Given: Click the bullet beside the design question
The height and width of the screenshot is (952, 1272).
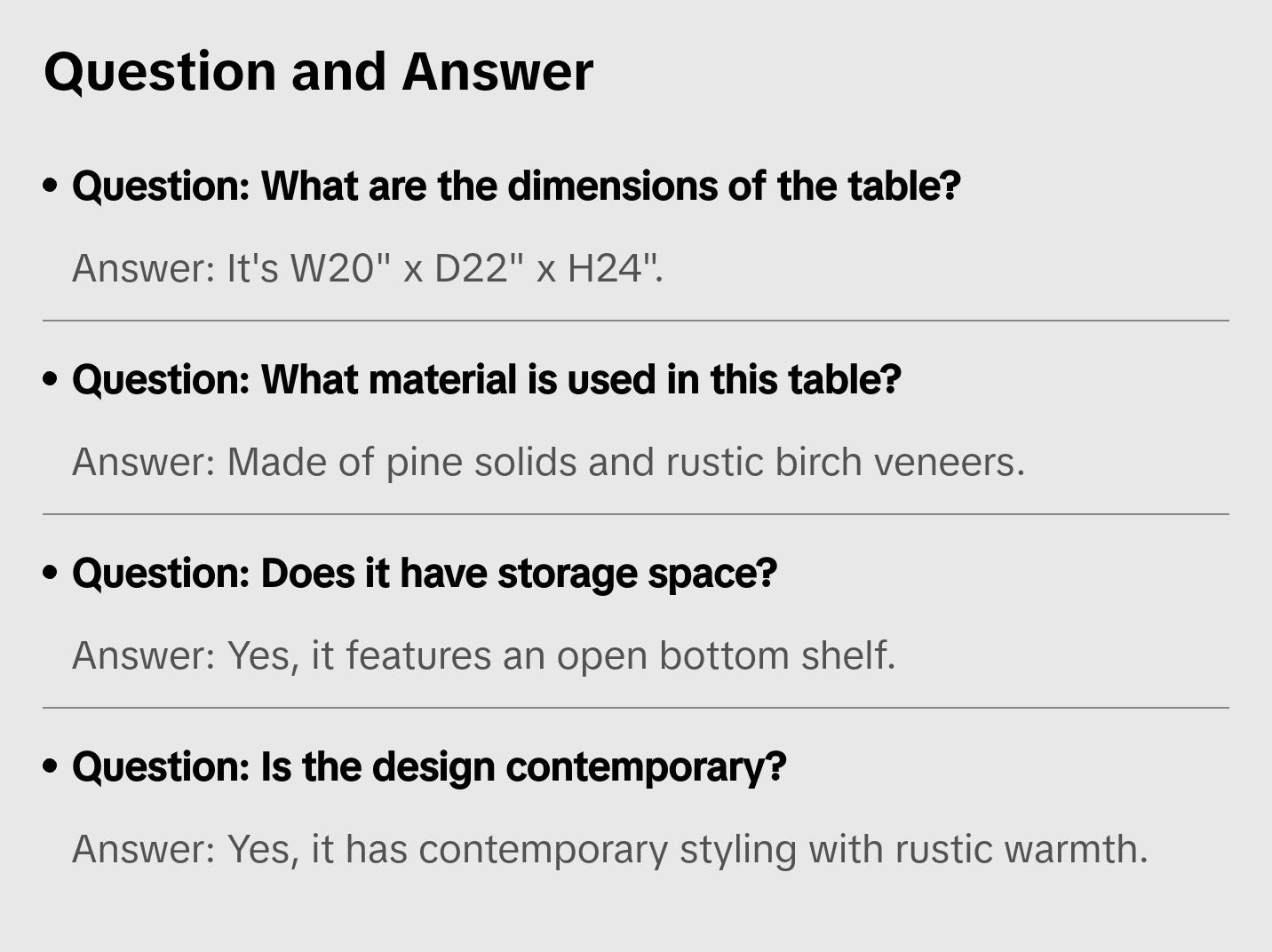Looking at the screenshot, I should click(51, 766).
